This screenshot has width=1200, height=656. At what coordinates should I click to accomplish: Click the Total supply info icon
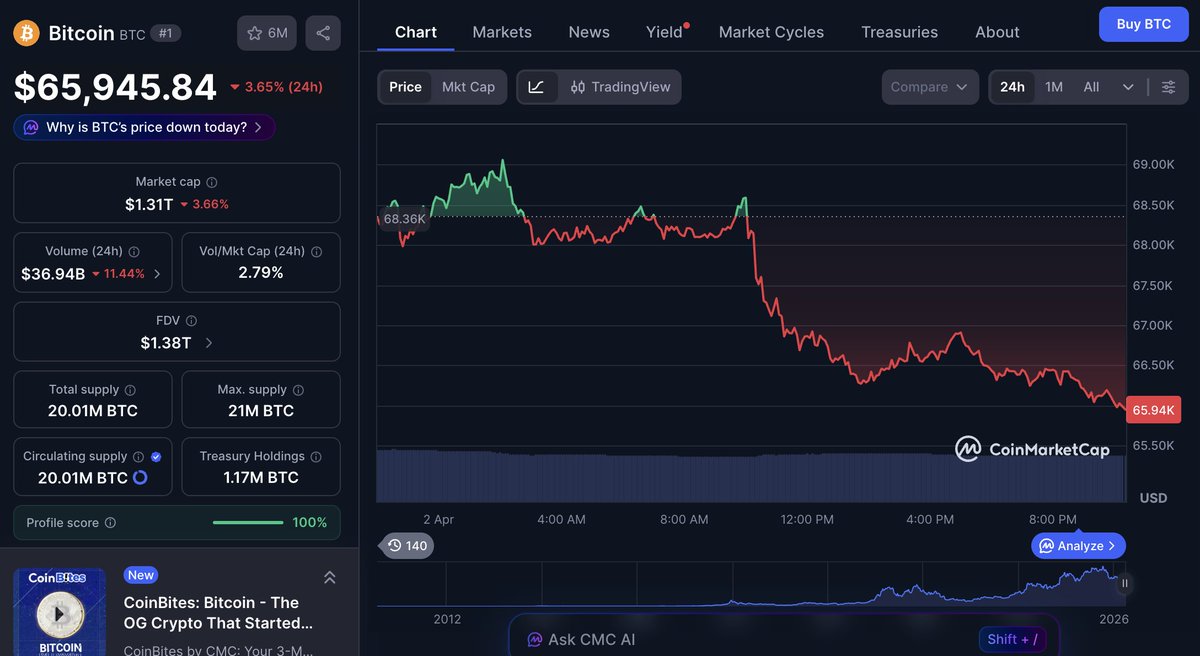130,390
